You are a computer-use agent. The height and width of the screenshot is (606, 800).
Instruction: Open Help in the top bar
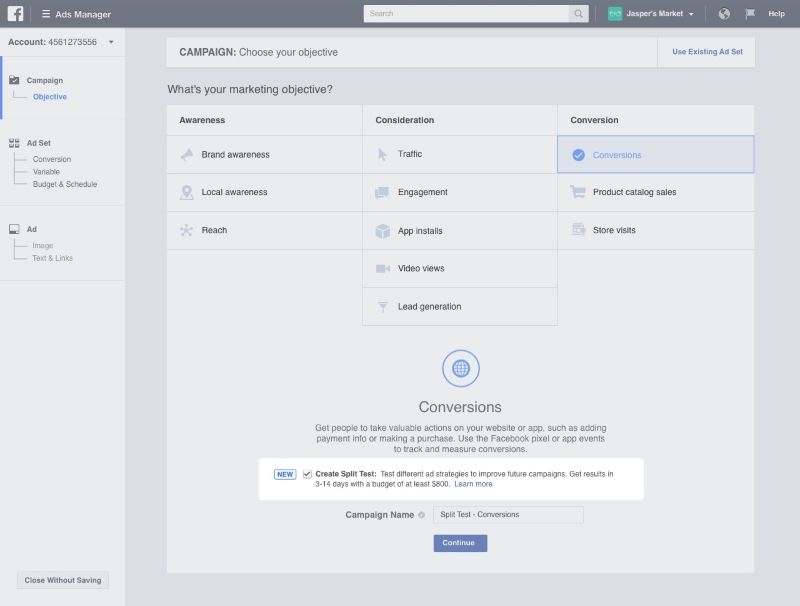[x=777, y=14]
